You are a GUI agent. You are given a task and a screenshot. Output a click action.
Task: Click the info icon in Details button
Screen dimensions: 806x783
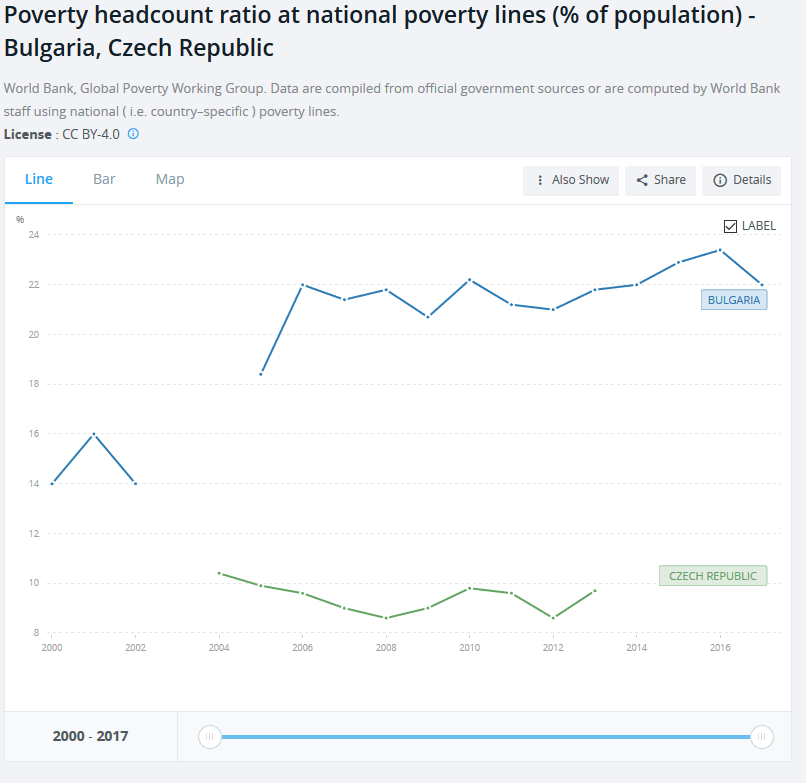[720, 180]
